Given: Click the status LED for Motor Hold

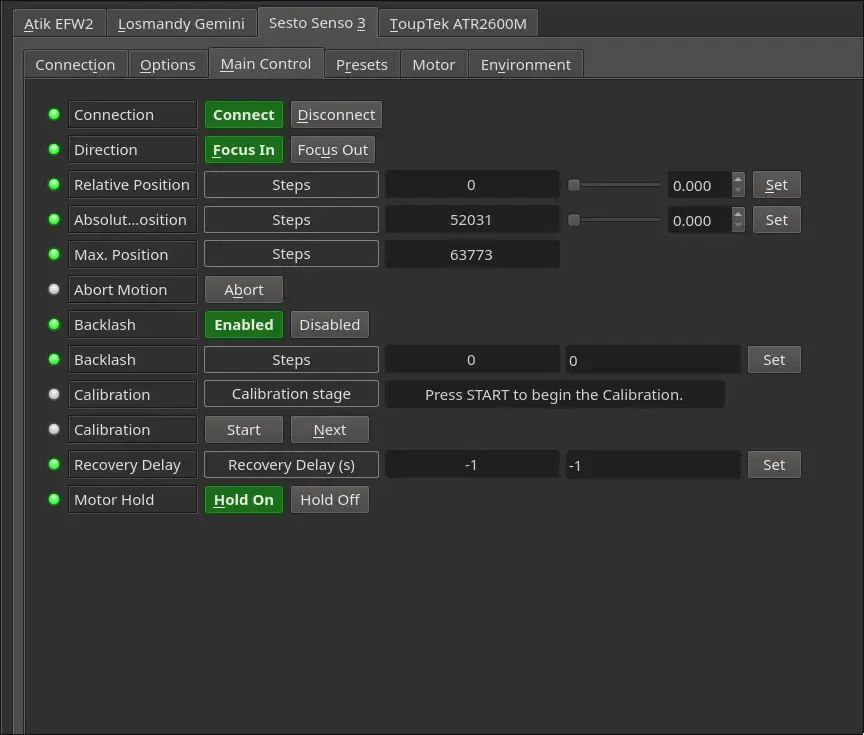Looking at the screenshot, I should (54, 499).
